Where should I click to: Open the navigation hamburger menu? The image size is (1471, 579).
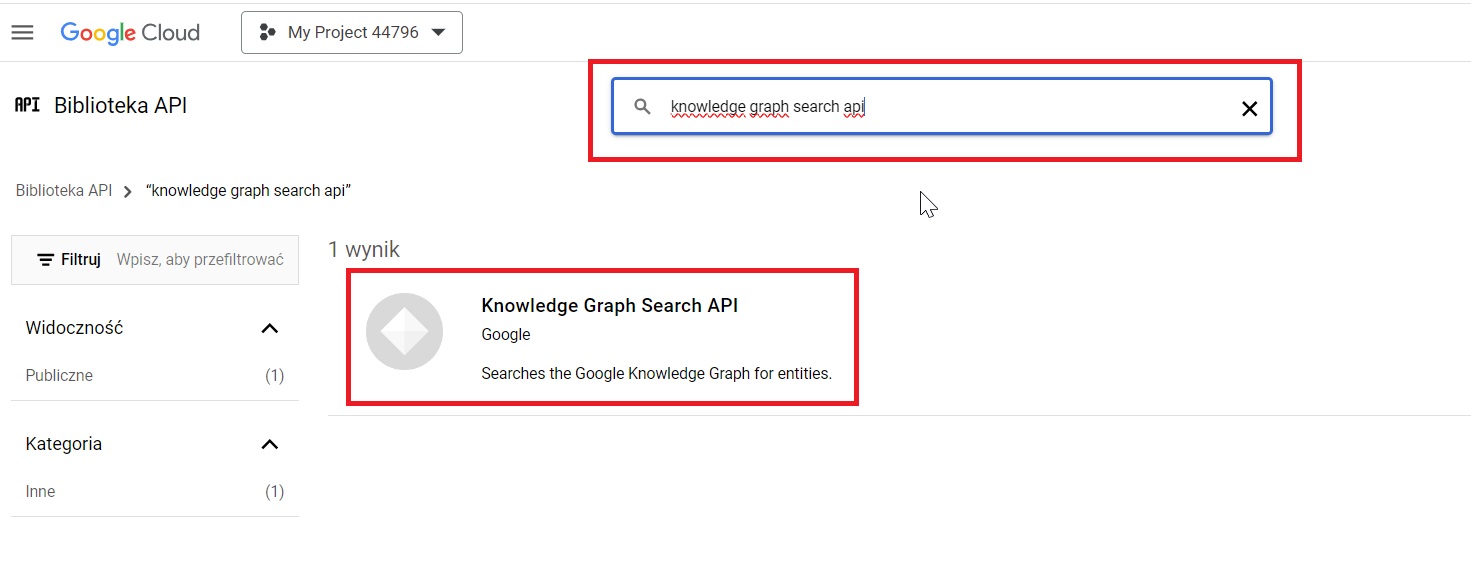pos(22,31)
